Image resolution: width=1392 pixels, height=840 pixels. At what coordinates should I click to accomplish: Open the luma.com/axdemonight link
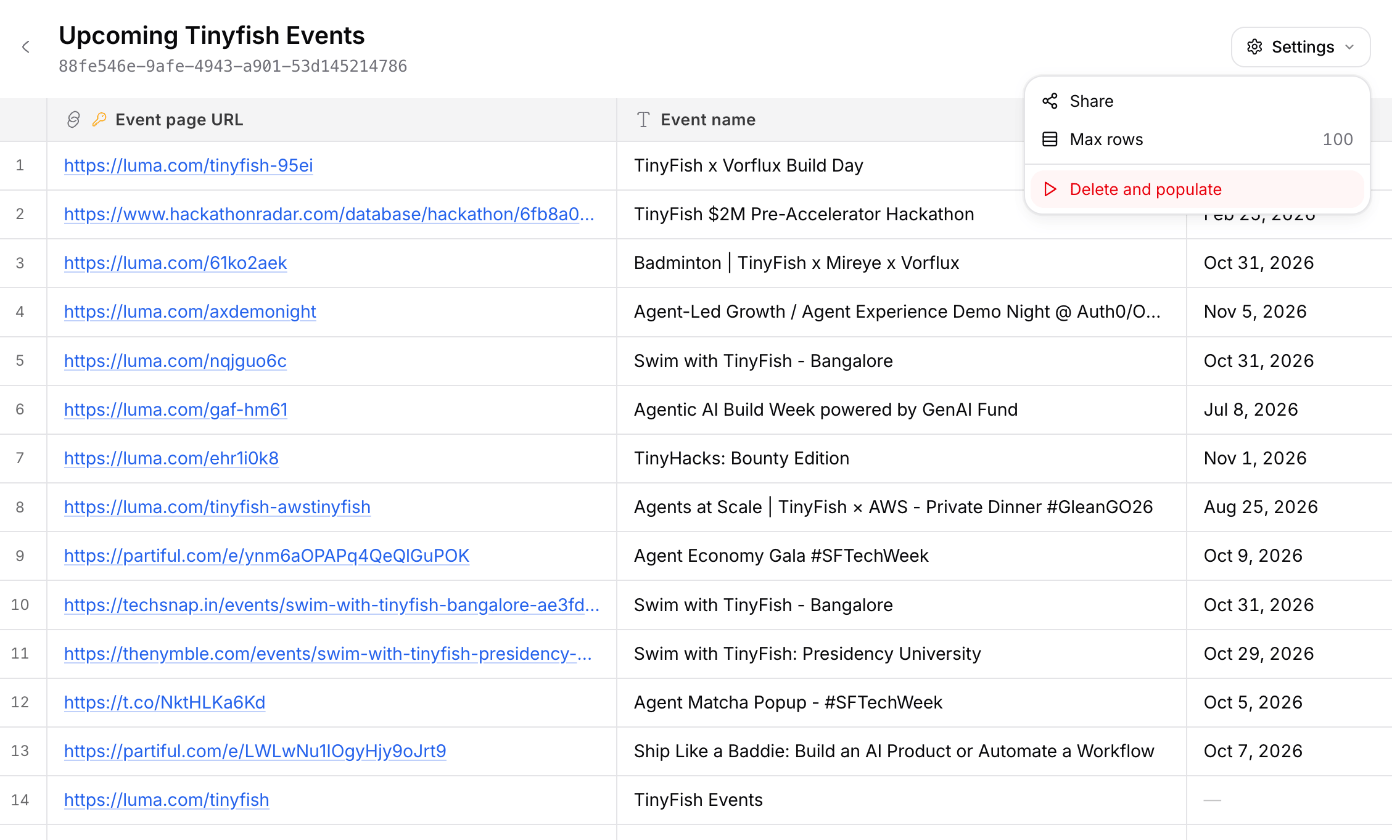pyautogui.click(x=190, y=312)
